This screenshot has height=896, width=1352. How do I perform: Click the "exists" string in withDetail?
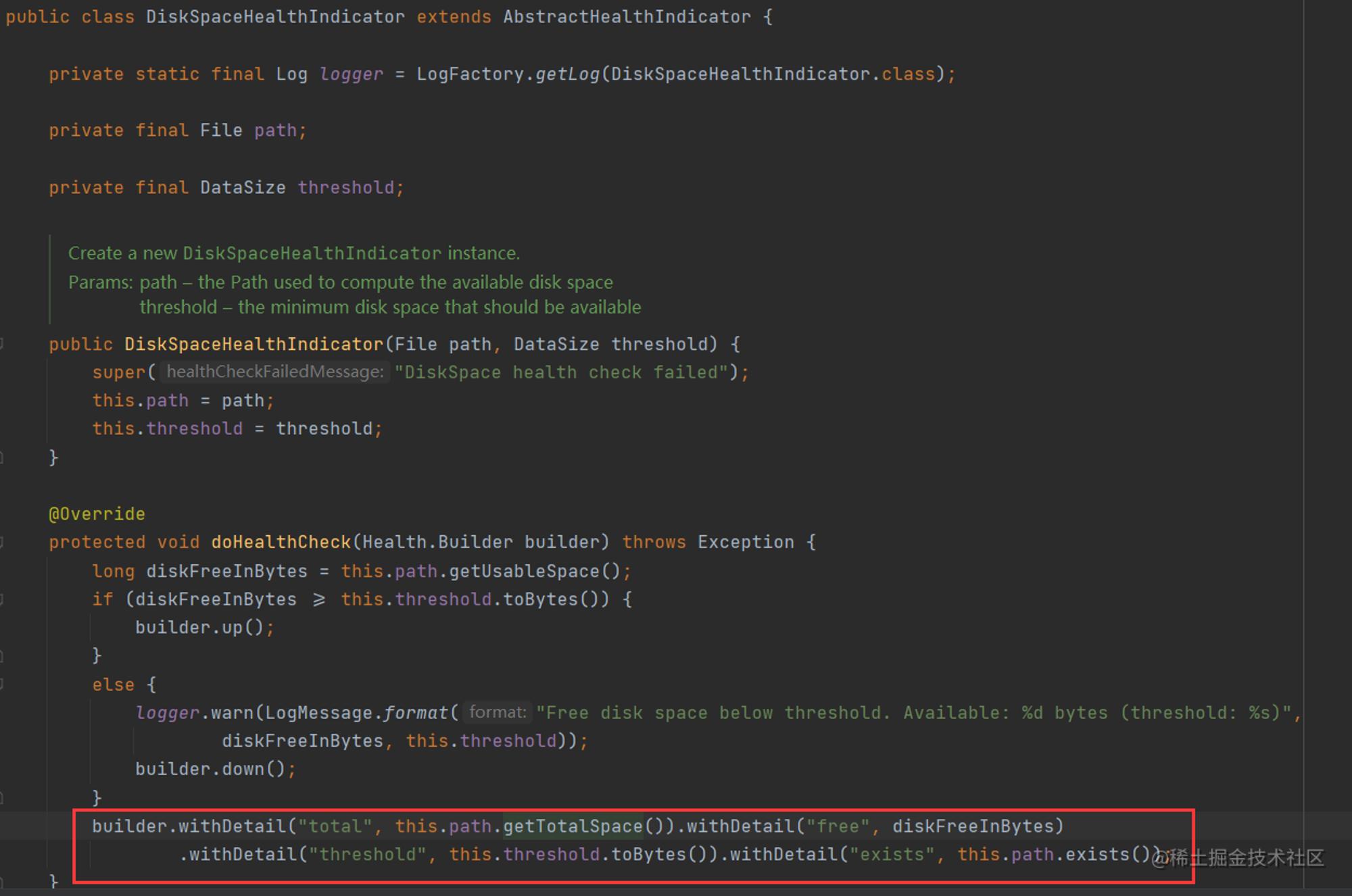[892, 854]
